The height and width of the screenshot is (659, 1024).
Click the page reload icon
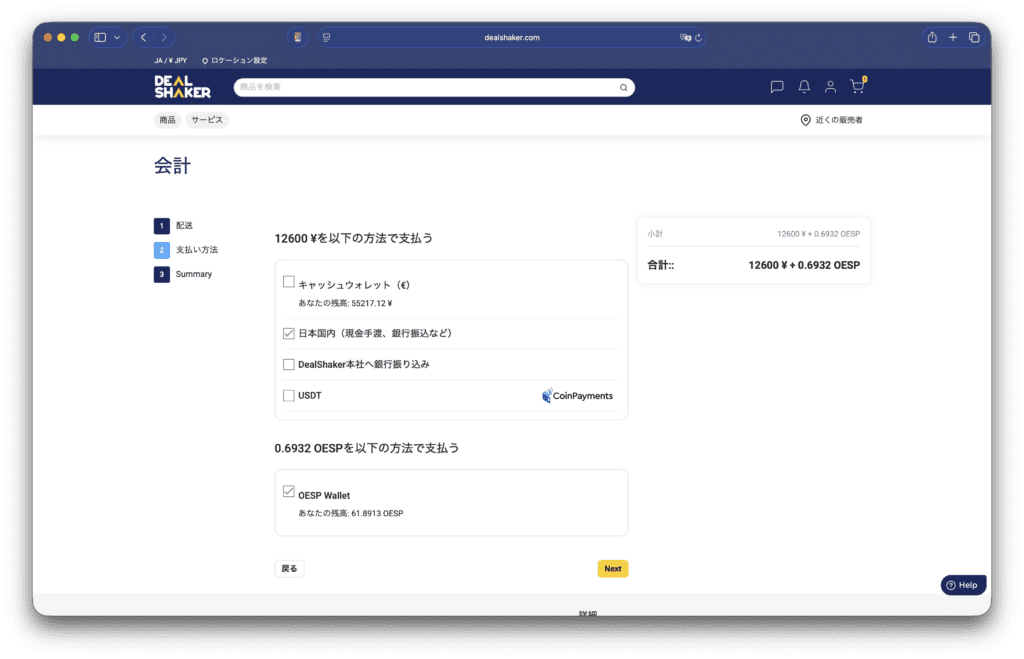tap(698, 38)
